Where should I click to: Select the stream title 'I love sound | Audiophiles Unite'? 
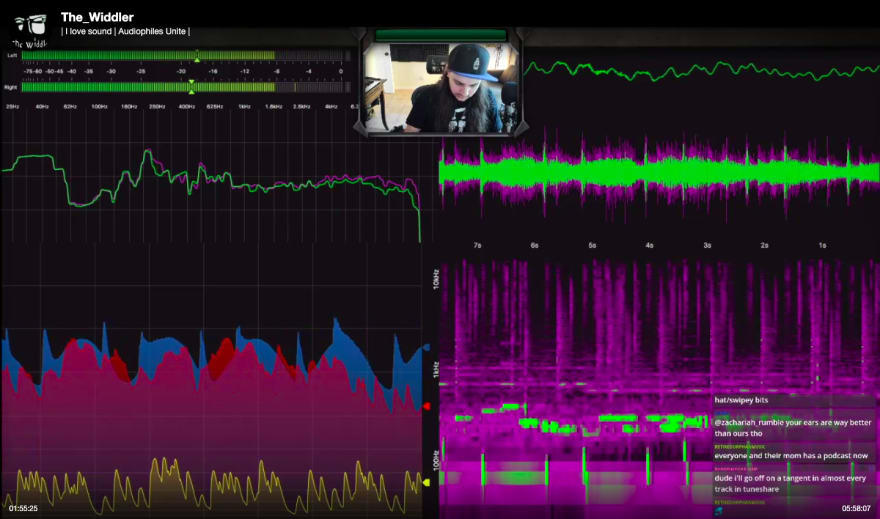point(126,31)
